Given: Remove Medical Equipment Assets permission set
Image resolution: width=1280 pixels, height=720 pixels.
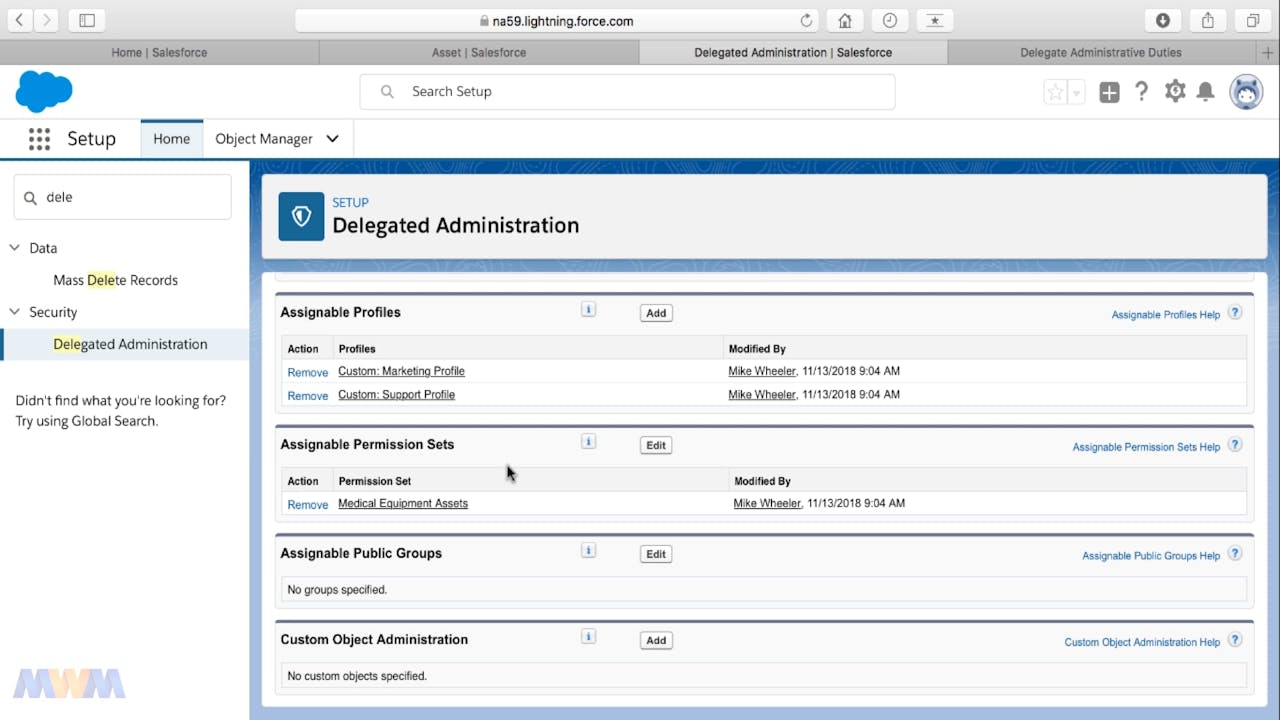Looking at the screenshot, I should point(308,505).
